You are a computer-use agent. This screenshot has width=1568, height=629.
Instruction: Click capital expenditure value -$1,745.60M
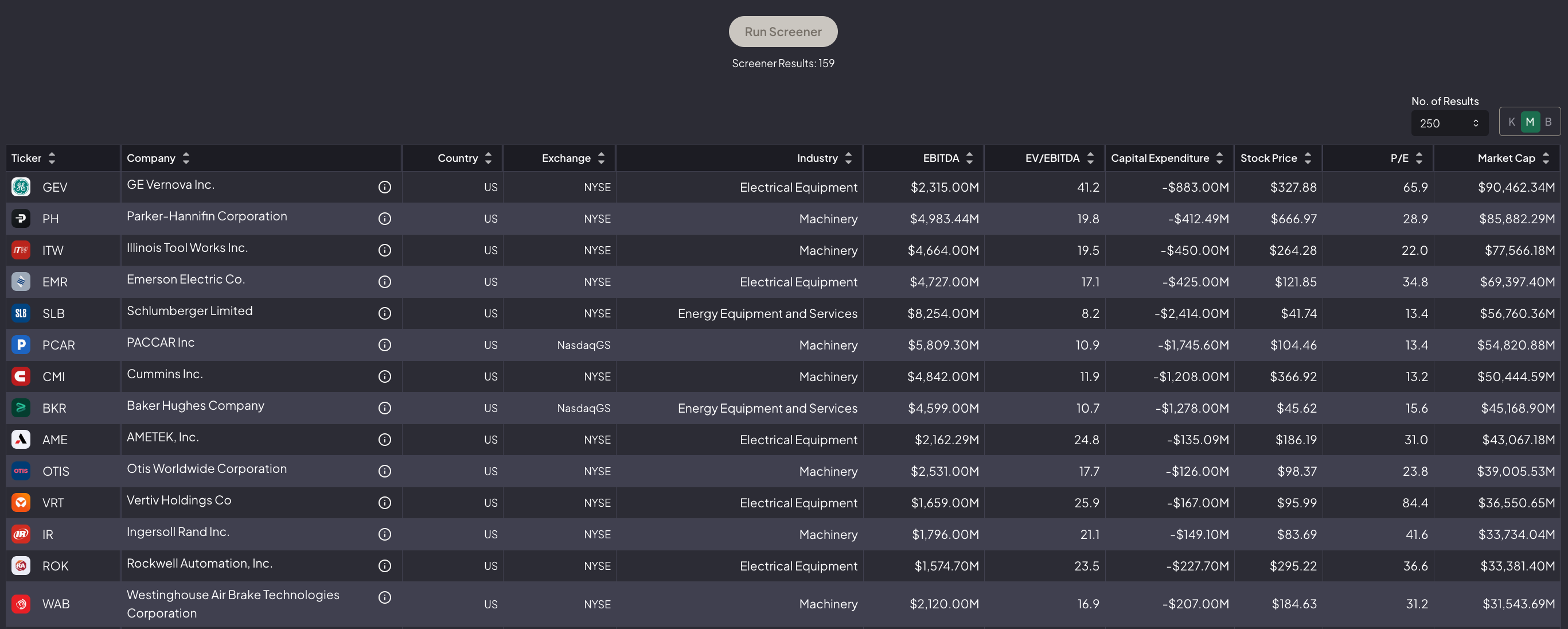point(1193,345)
